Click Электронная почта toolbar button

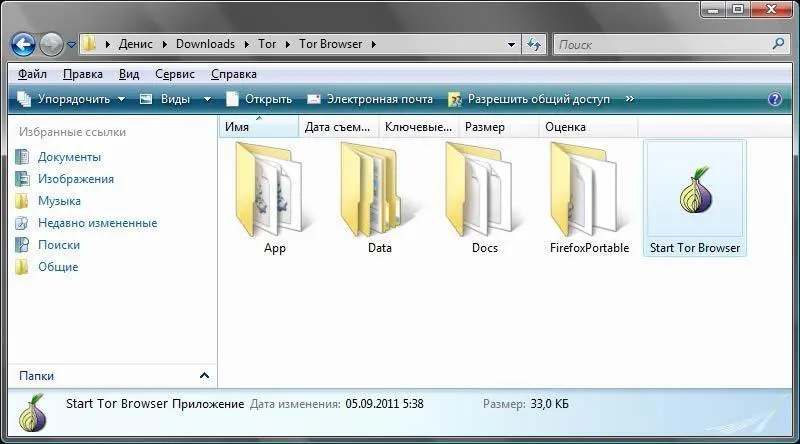[x=370, y=99]
